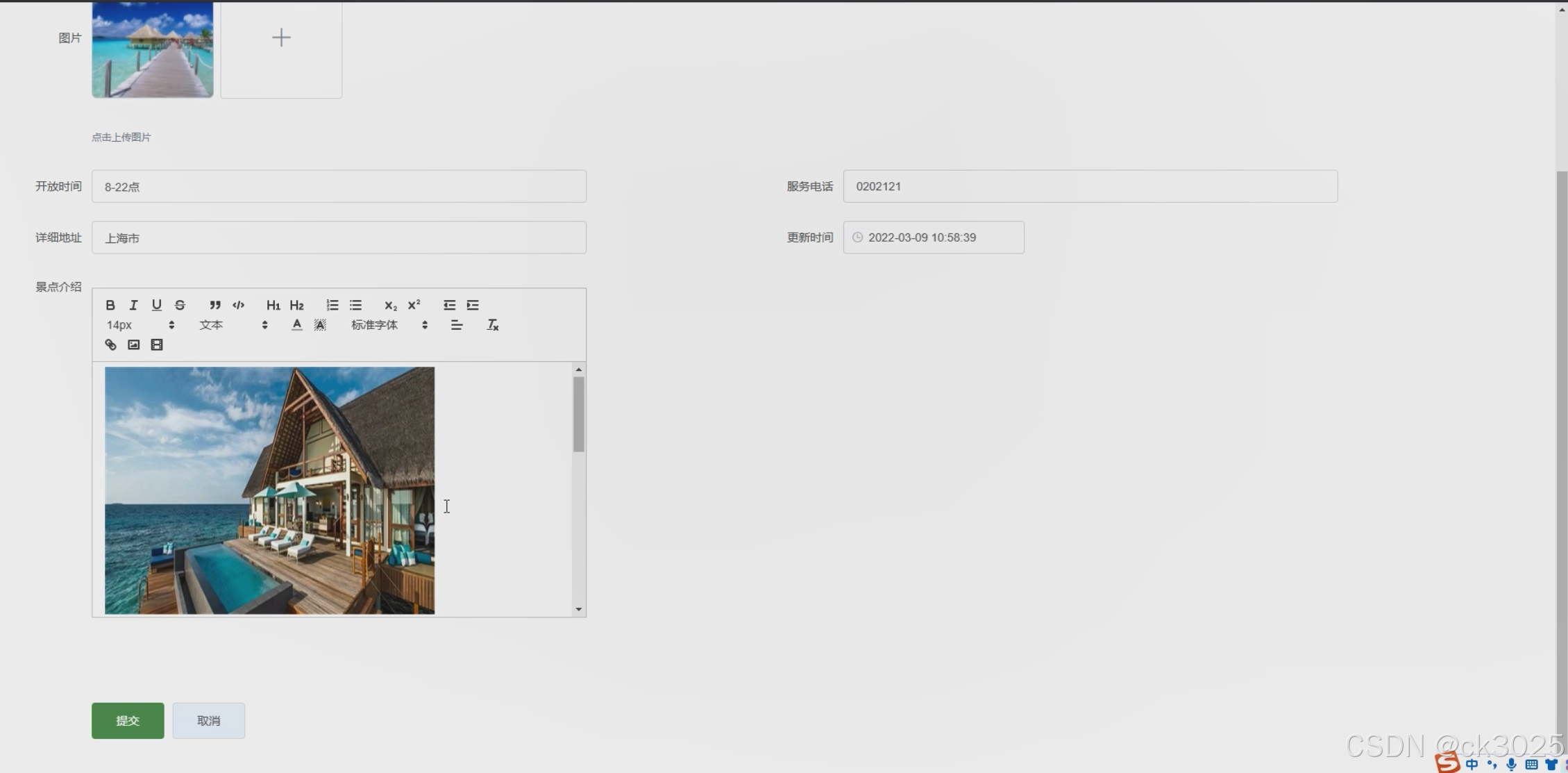Toggle italic formatting in editor
The image size is (1568, 773).
(133, 305)
